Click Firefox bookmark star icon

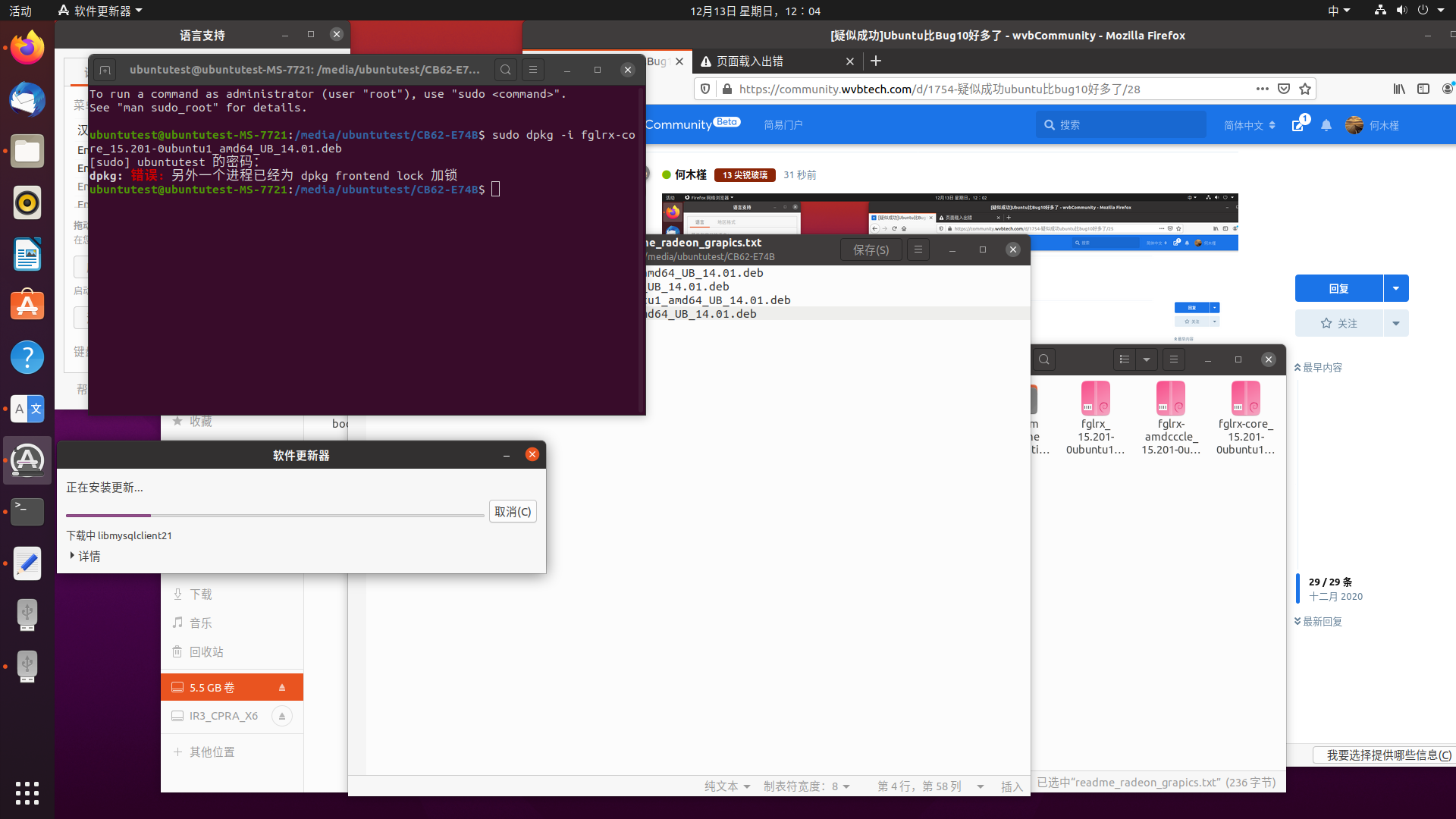1304,89
